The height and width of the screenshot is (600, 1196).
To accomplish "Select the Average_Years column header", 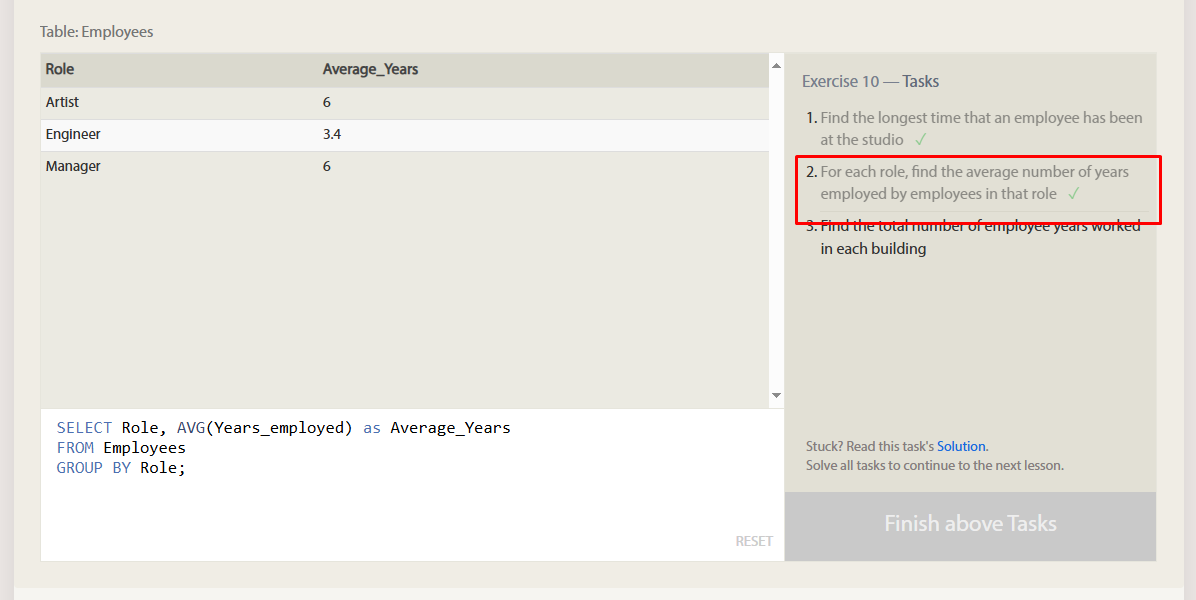I will click(x=370, y=69).
